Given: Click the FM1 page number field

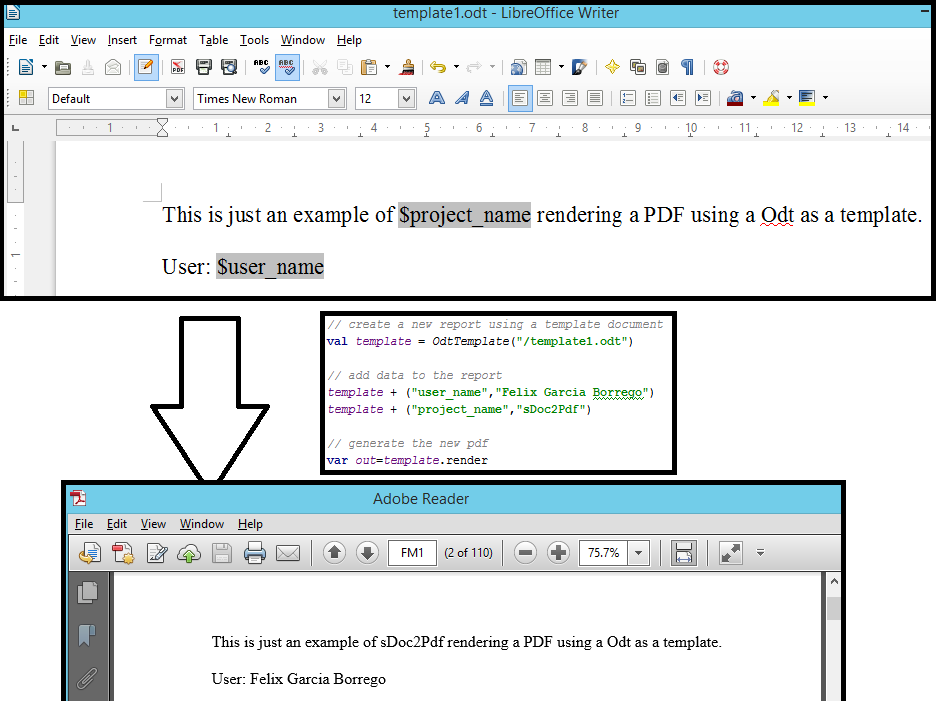Looking at the screenshot, I should click(412, 553).
